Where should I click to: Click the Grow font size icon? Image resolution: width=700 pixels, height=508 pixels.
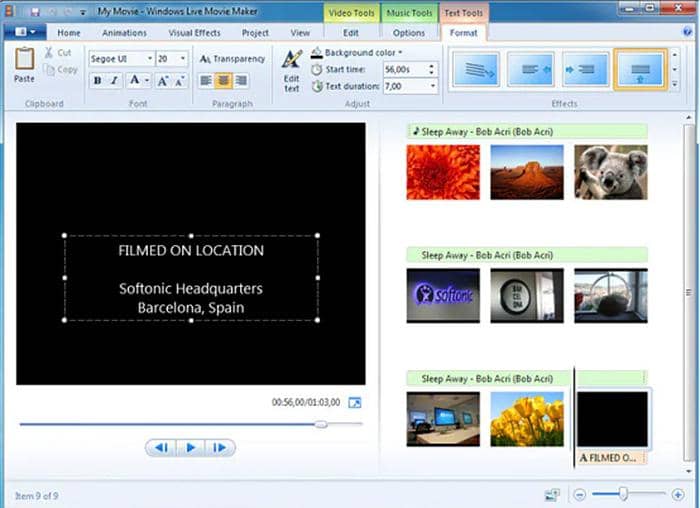tap(162, 81)
